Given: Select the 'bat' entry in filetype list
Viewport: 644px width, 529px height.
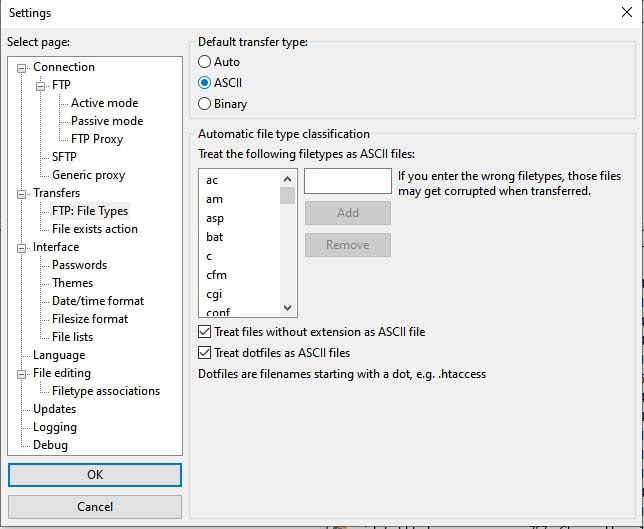Looking at the screenshot, I should click(215, 237).
